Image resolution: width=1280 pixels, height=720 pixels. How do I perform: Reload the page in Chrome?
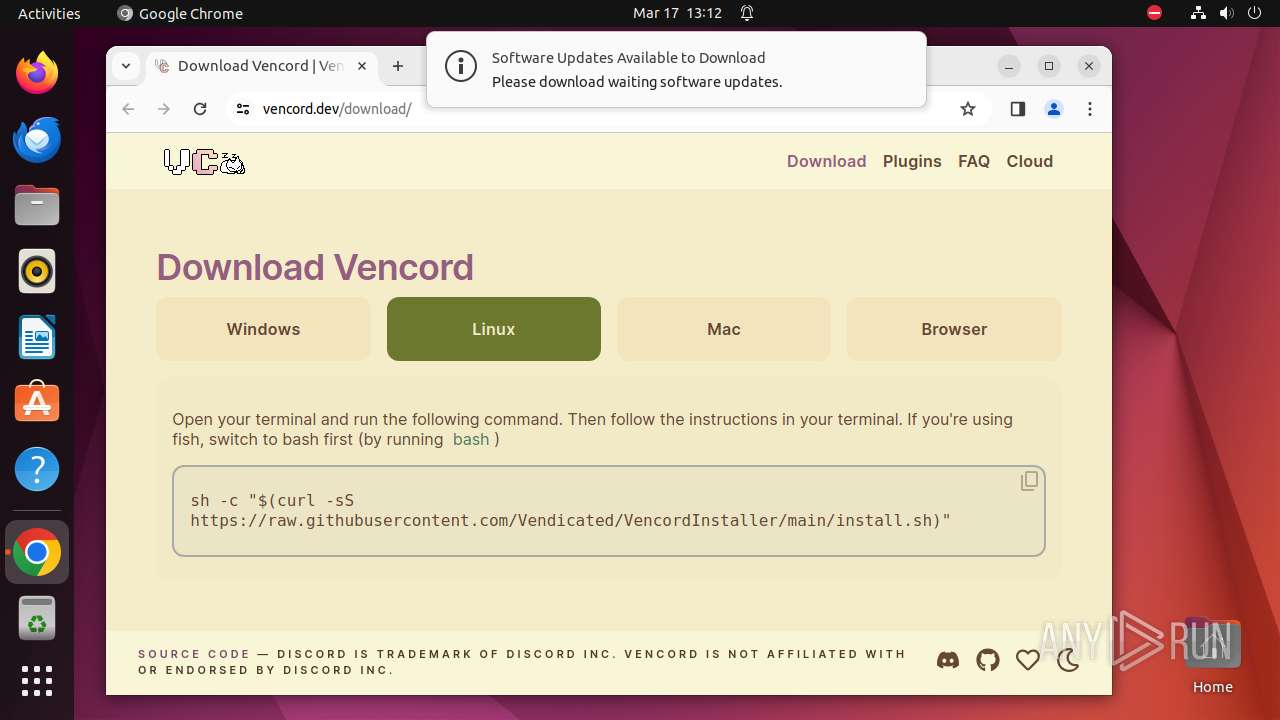pyautogui.click(x=200, y=109)
